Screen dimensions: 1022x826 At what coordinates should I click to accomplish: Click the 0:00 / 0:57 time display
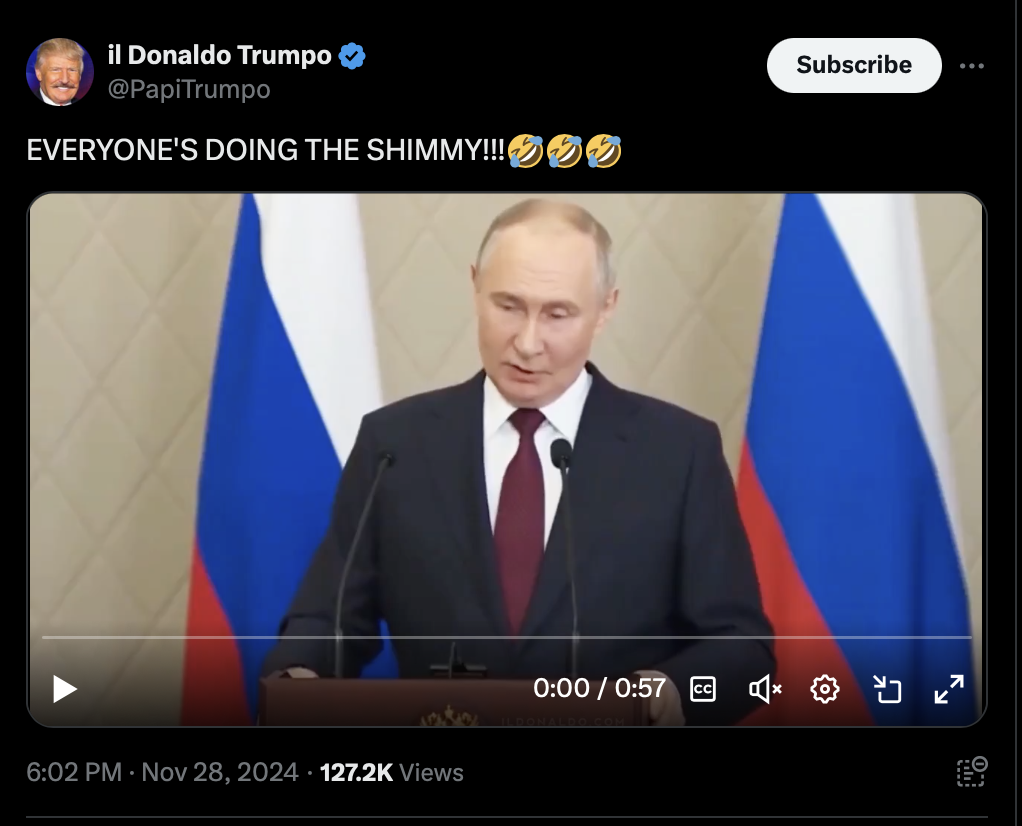(x=599, y=688)
